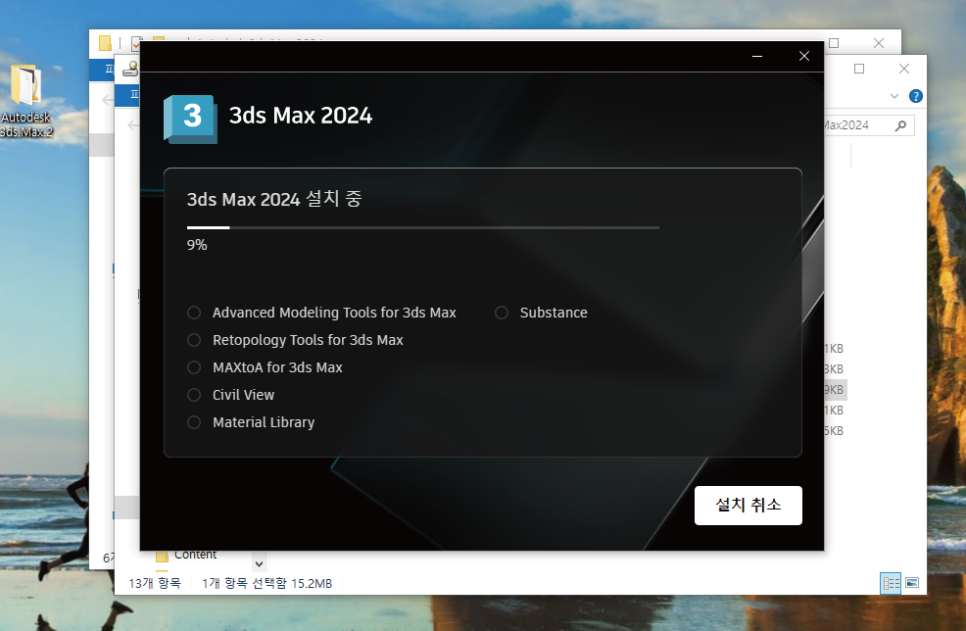The image size is (966, 631).
Task: Click the installation progress bar
Action: [423, 227]
